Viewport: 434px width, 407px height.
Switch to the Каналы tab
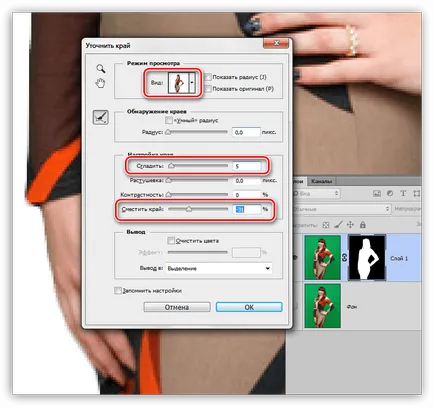coord(321,181)
